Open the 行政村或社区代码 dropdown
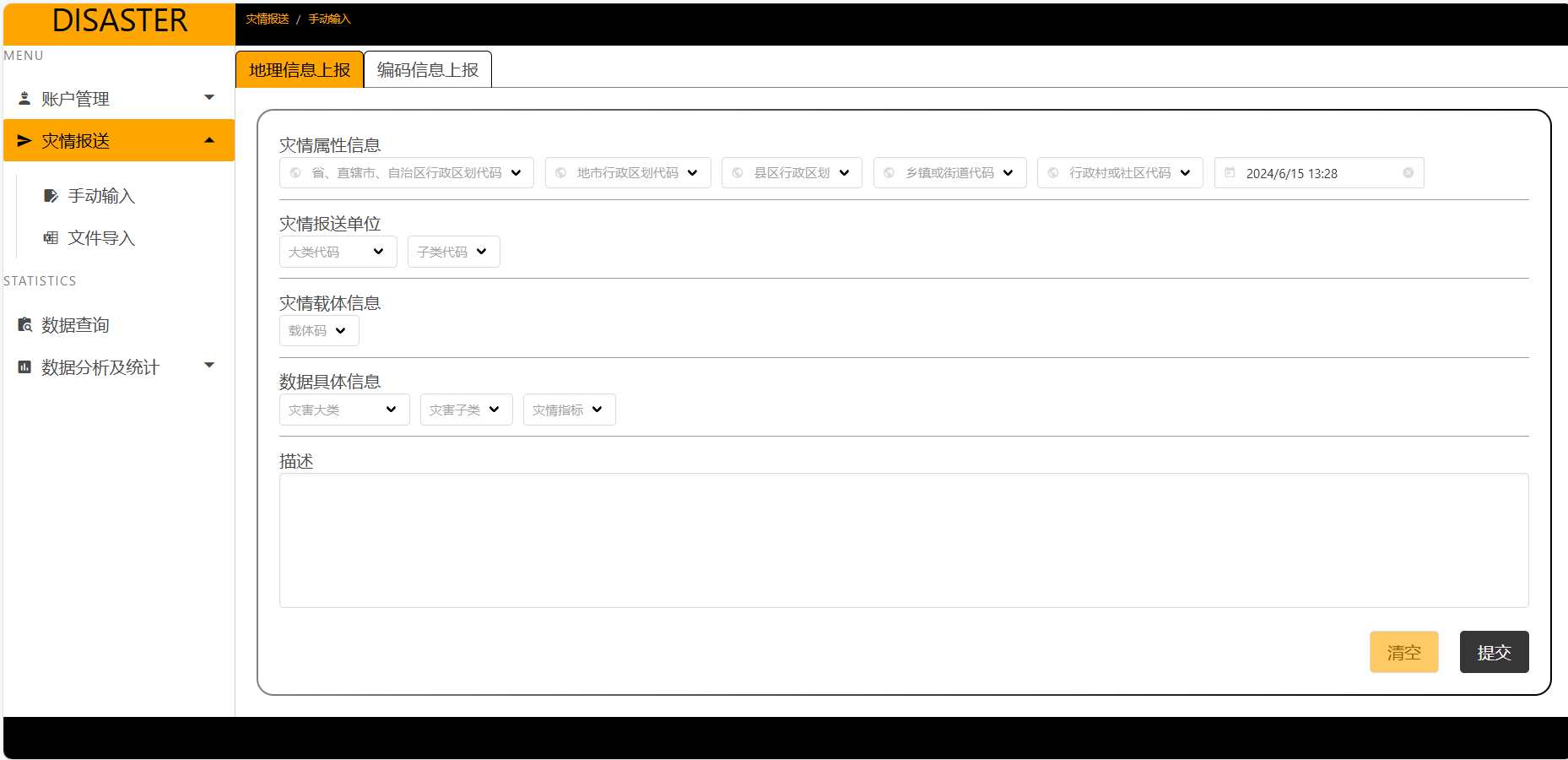 [1120, 173]
